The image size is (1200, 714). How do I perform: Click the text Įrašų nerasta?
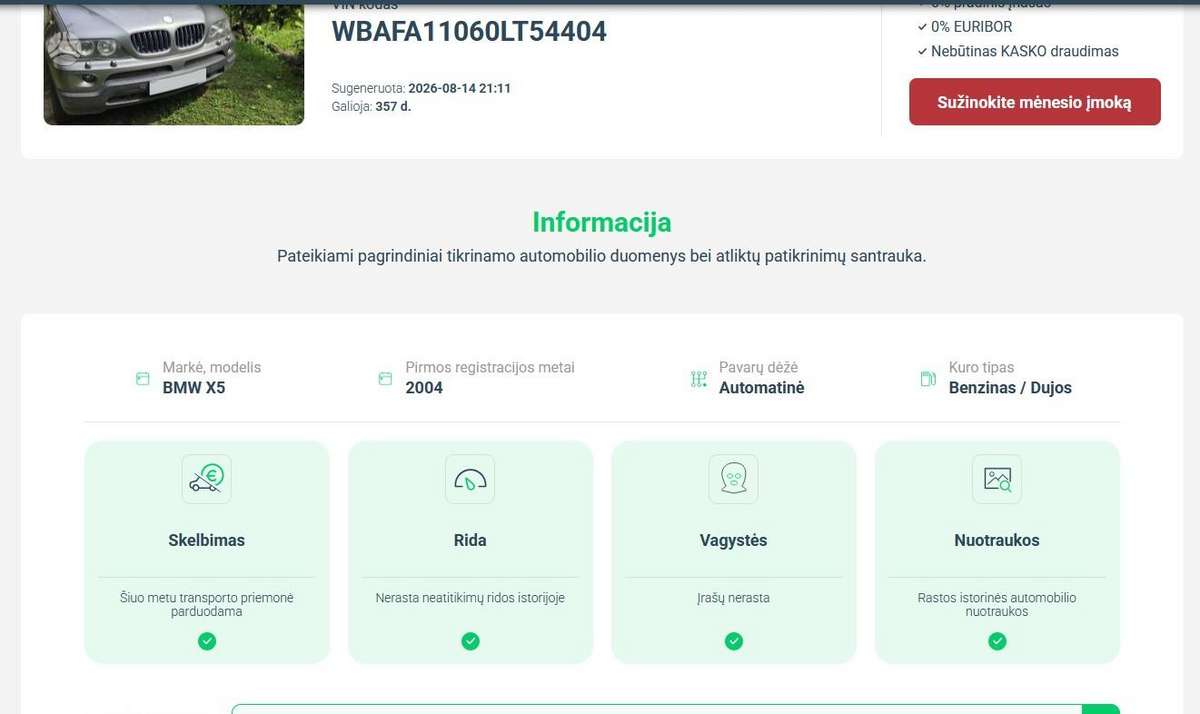[734, 598]
